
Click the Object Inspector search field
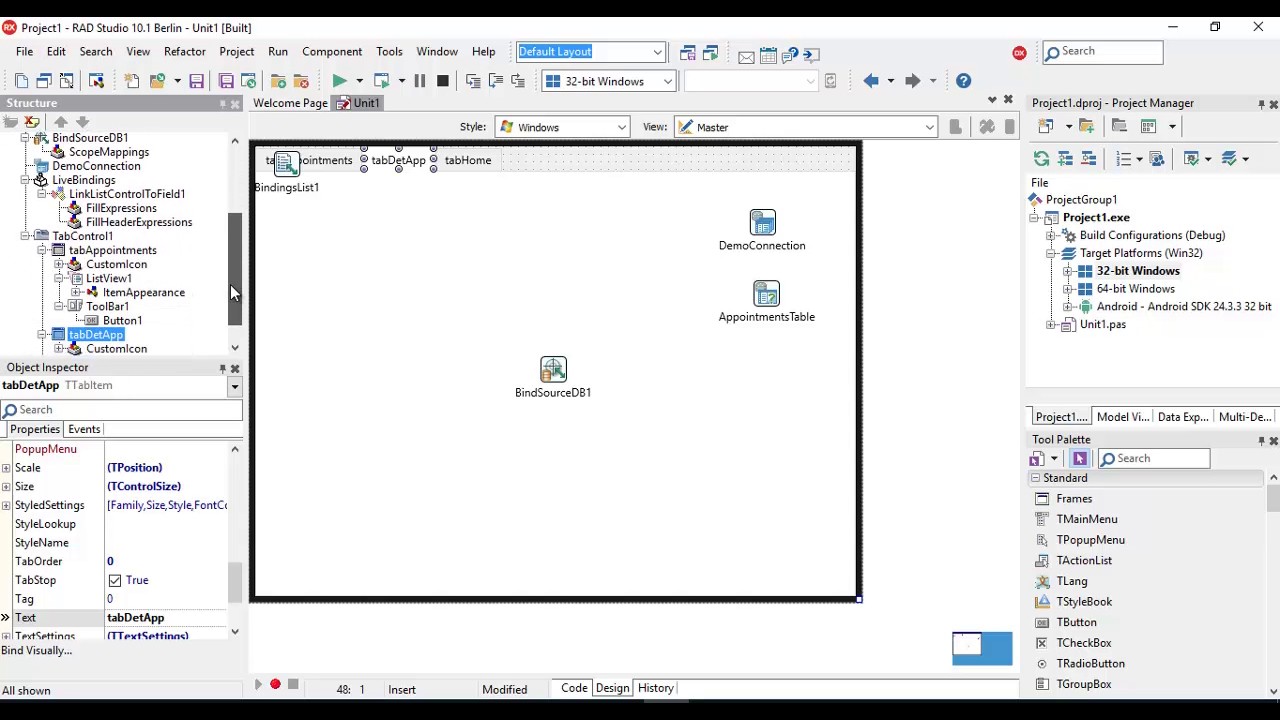121,410
